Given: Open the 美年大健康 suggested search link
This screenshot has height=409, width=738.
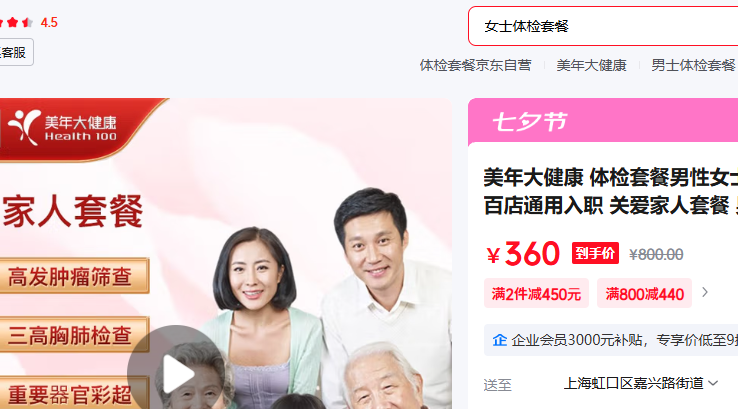Looking at the screenshot, I should coord(591,65).
